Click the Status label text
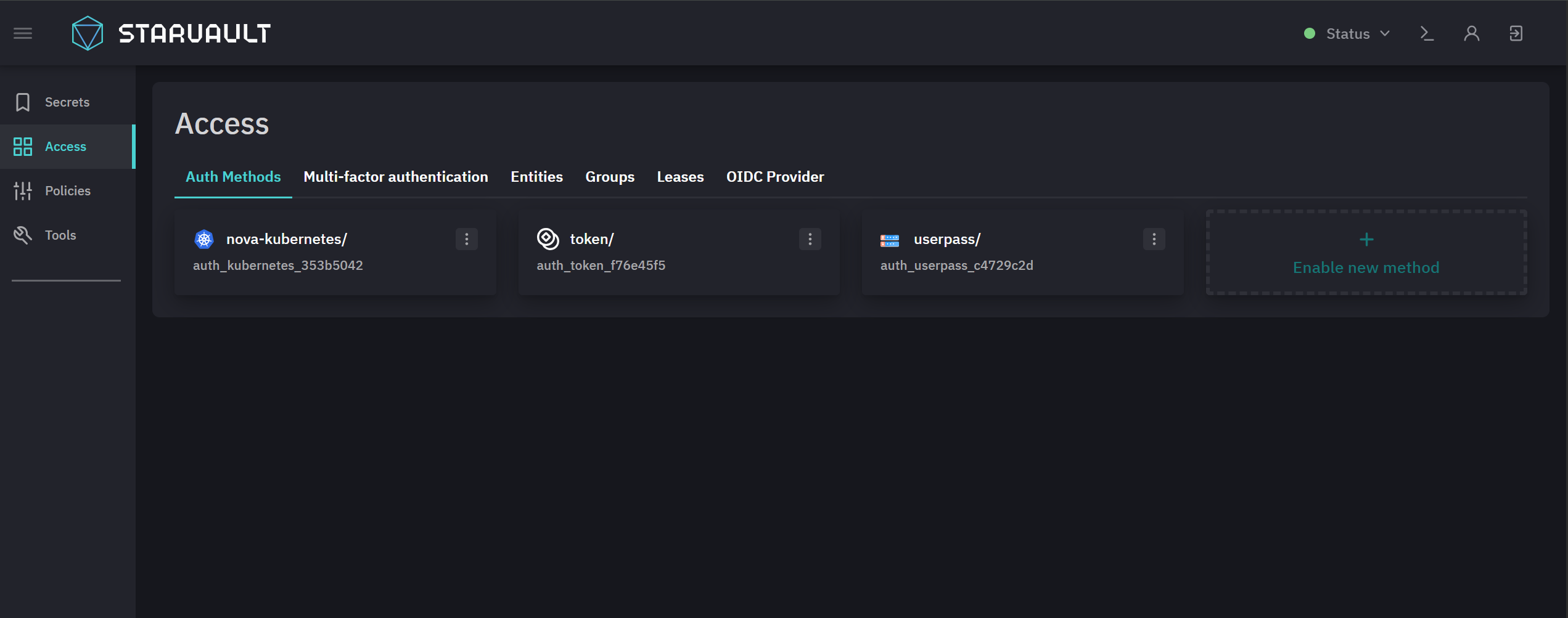The width and height of the screenshot is (1568, 618). point(1348,34)
